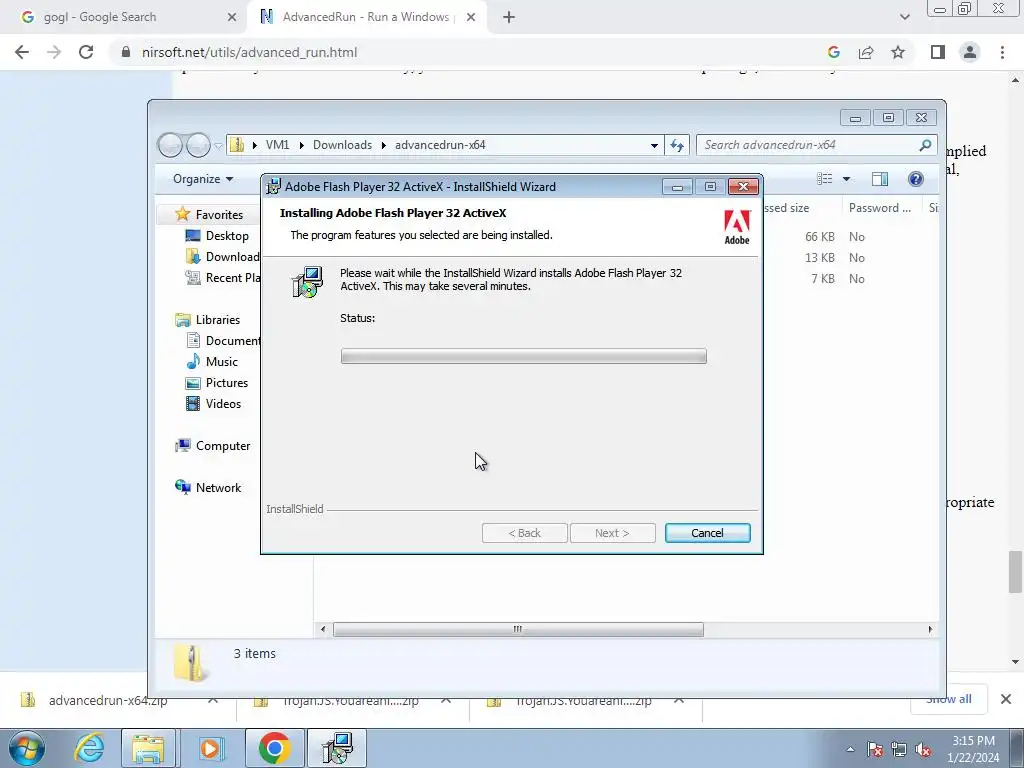This screenshot has width=1024, height=768.
Task: Open a new Chrome tab
Action: point(509,17)
